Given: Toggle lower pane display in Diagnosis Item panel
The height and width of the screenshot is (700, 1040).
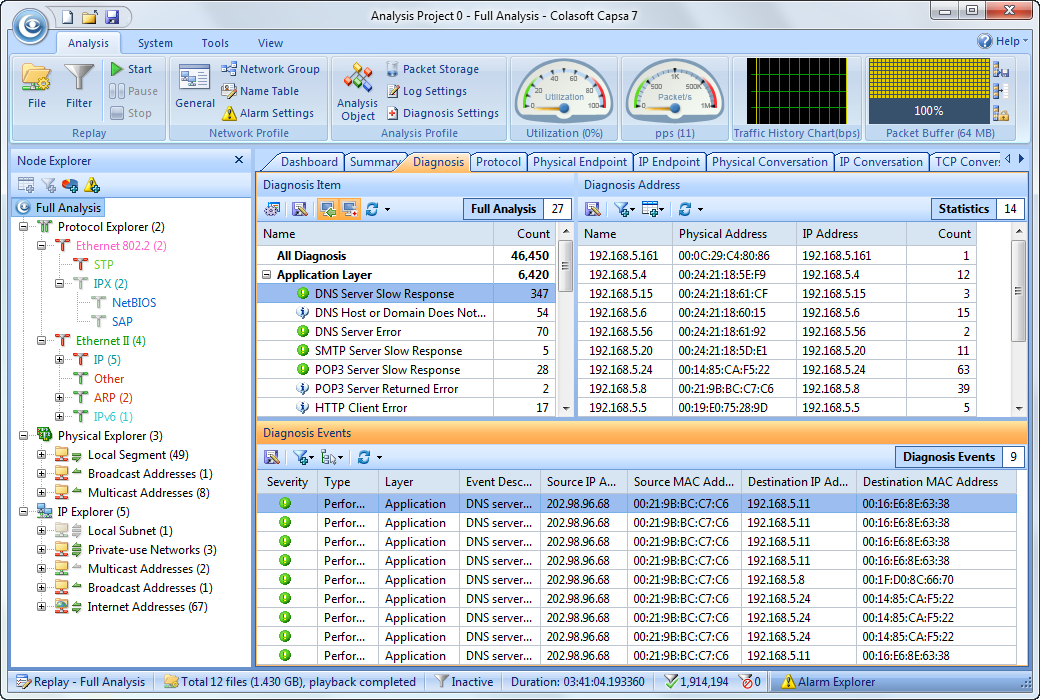Looking at the screenshot, I should click(349, 209).
